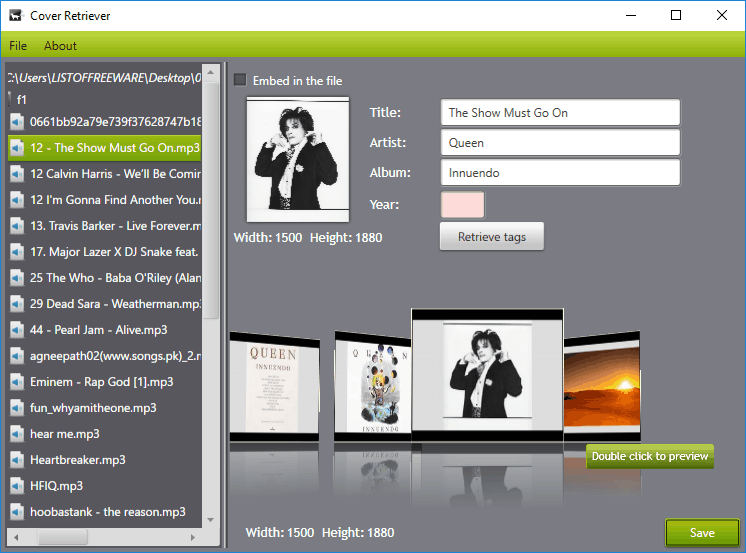Image resolution: width=746 pixels, height=553 pixels.
Task: Select file 44 - Pearl Jam - Alive.mp3
Action: [x=104, y=330]
